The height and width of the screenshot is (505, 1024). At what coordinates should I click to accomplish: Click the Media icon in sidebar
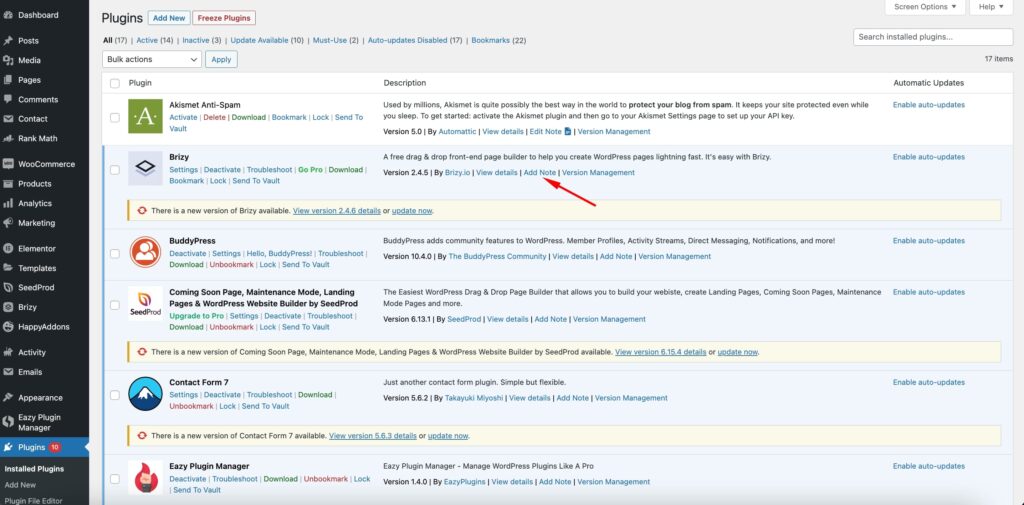click(8, 60)
